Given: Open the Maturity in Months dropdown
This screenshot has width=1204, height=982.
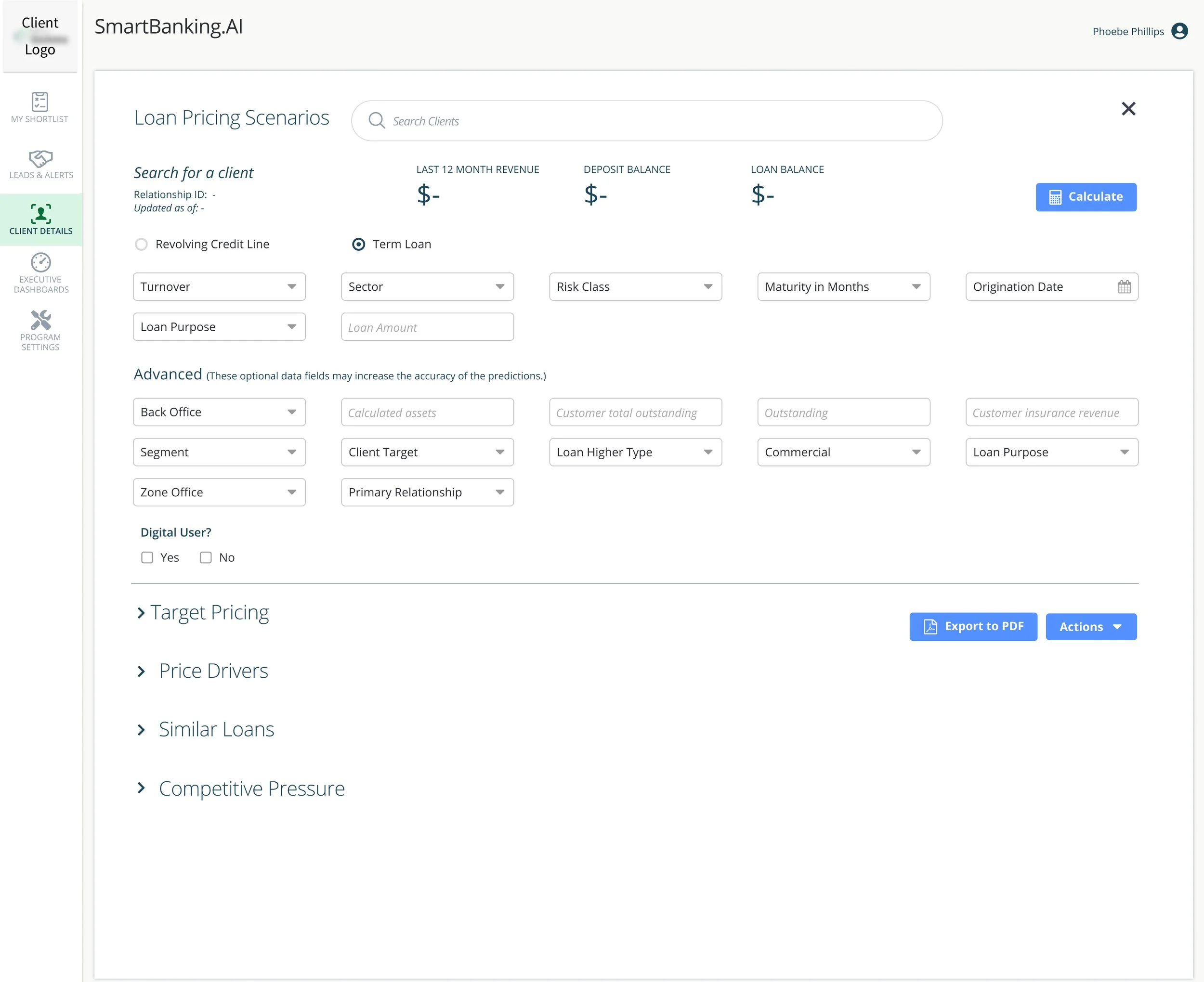Looking at the screenshot, I should click(x=843, y=287).
